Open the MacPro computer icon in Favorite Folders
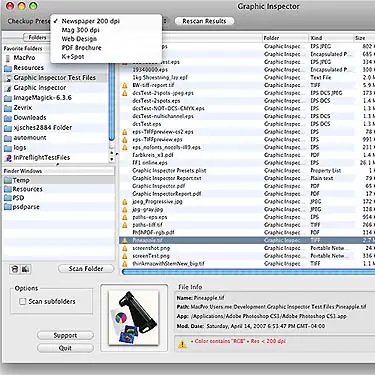Screen dimensions: 375x375 click(8, 58)
